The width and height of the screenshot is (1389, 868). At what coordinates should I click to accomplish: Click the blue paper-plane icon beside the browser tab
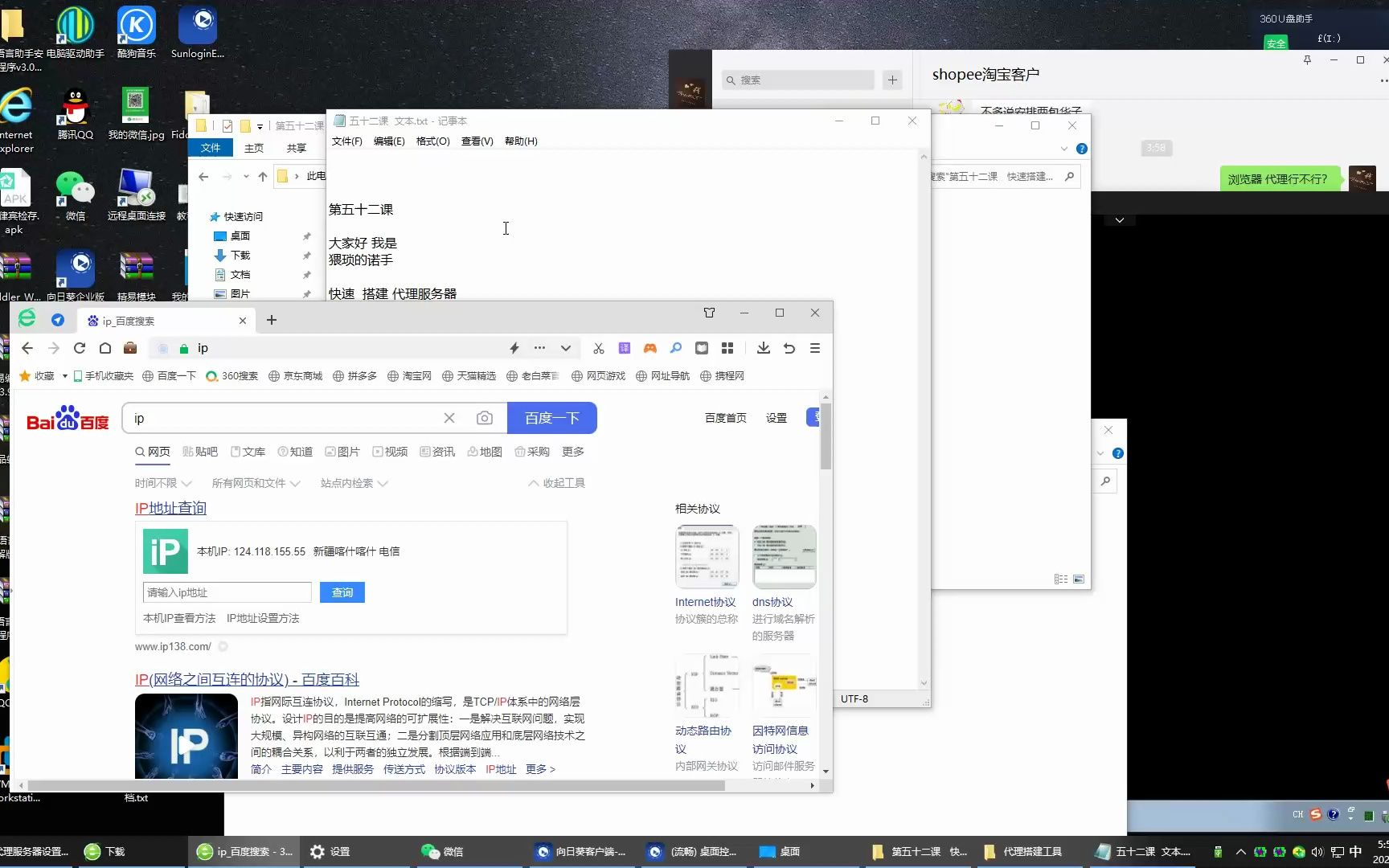click(x=58, y=320)
